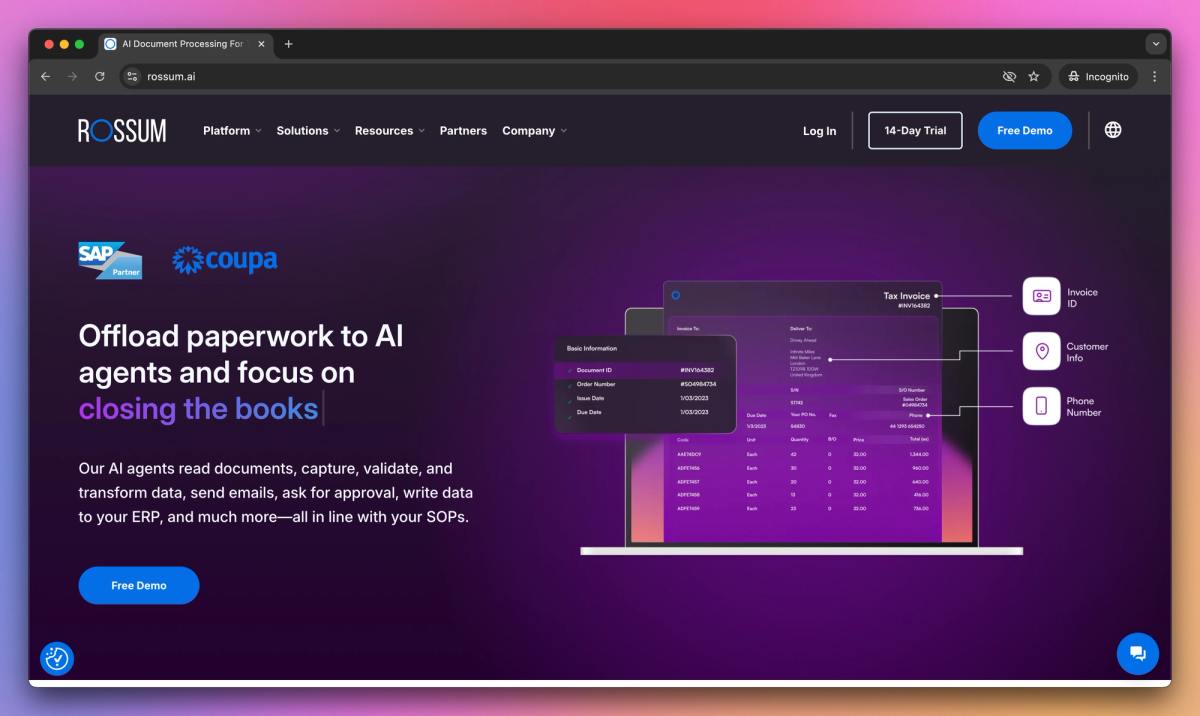Open the Partners page
This screenshot has height=716, width=1200.
tap(463, 131)
